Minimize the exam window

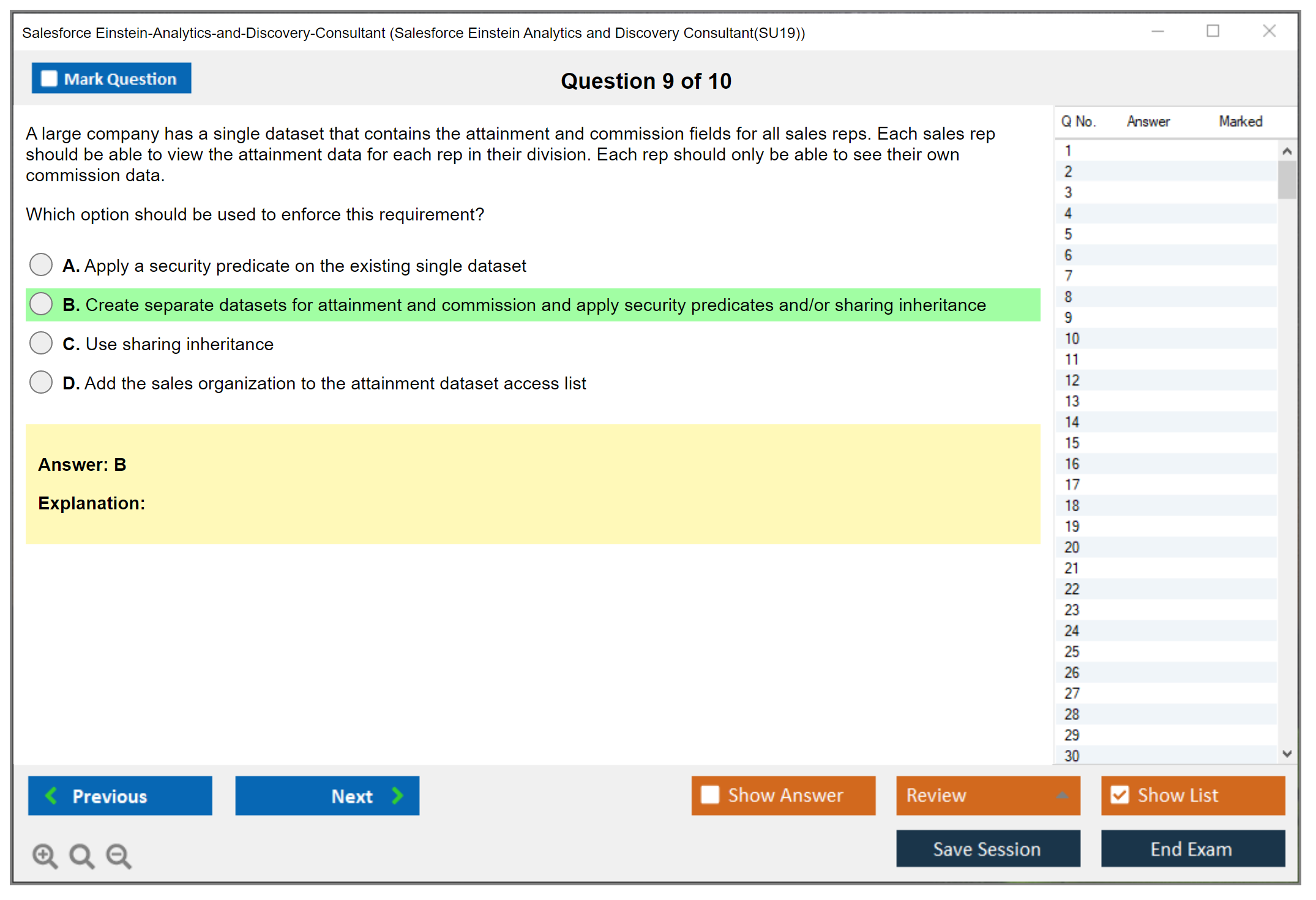tap(1157, 31)
